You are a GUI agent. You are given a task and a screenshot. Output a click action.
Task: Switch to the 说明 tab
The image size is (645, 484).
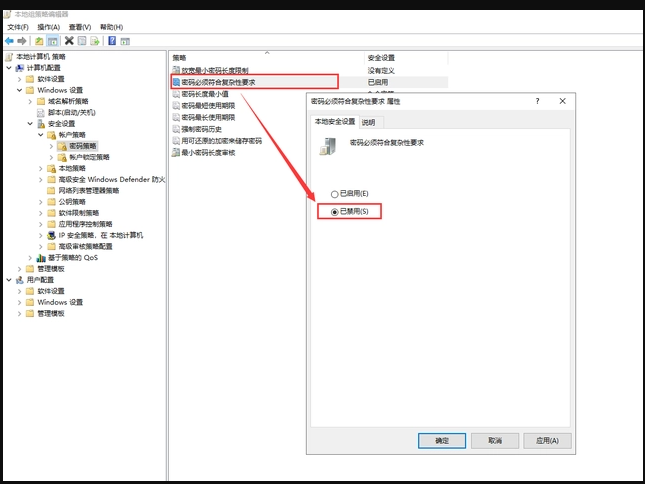pyautogui.click(x=368, y=122)
